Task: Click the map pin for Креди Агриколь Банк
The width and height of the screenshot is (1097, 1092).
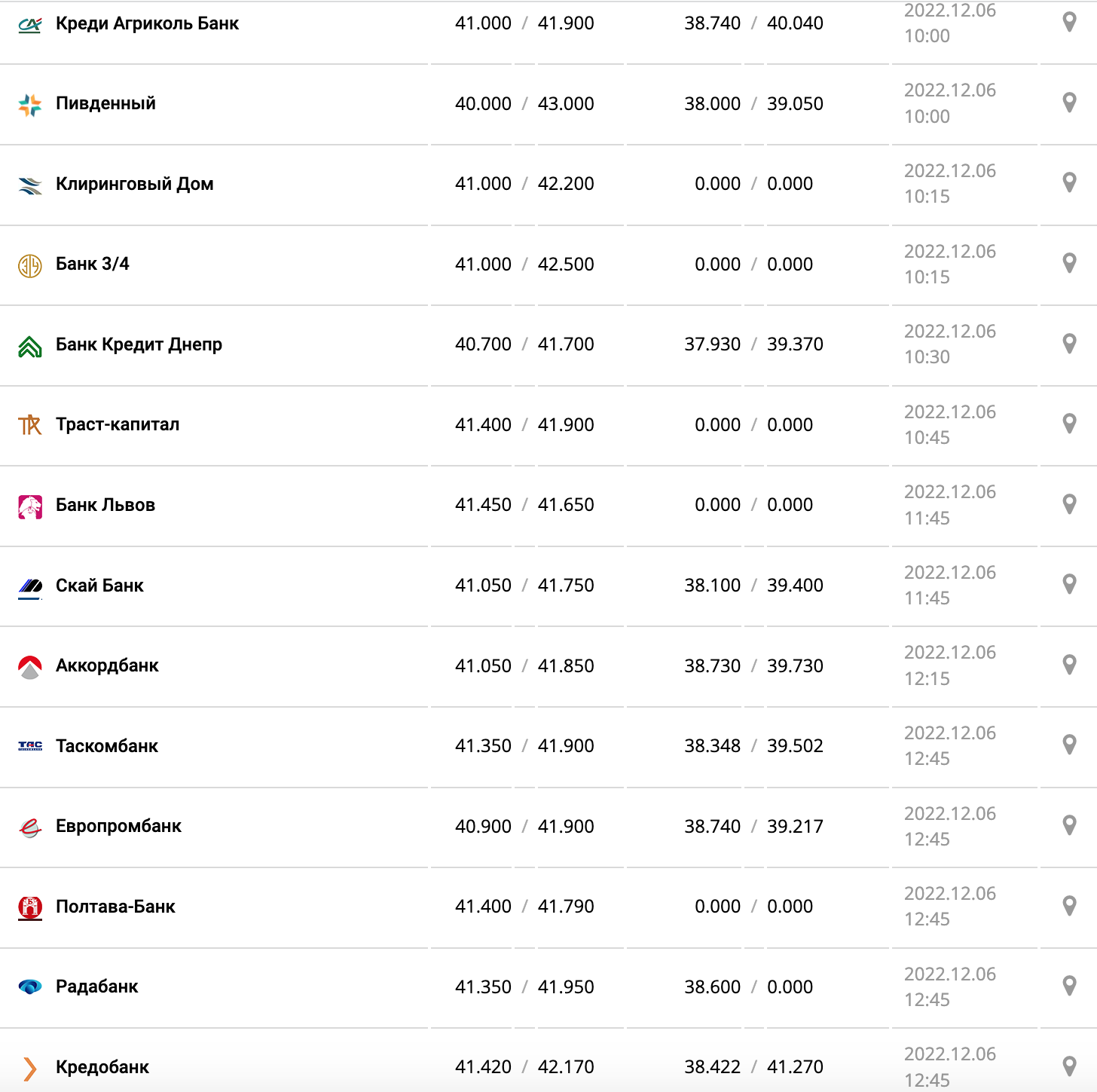Action: pos(1069,22)
